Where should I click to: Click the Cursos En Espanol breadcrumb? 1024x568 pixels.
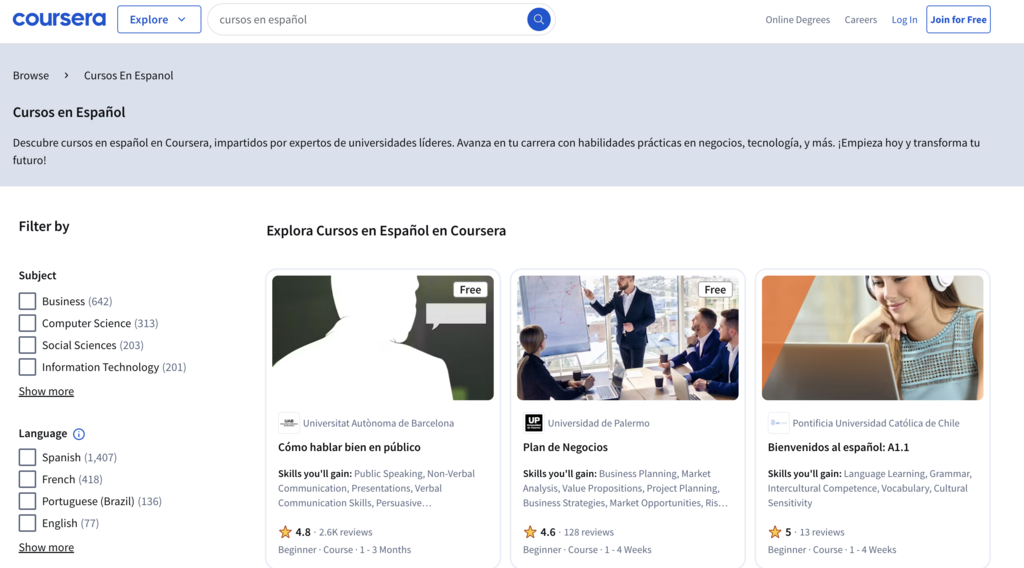pyautogui.click(x=129, y=76)
